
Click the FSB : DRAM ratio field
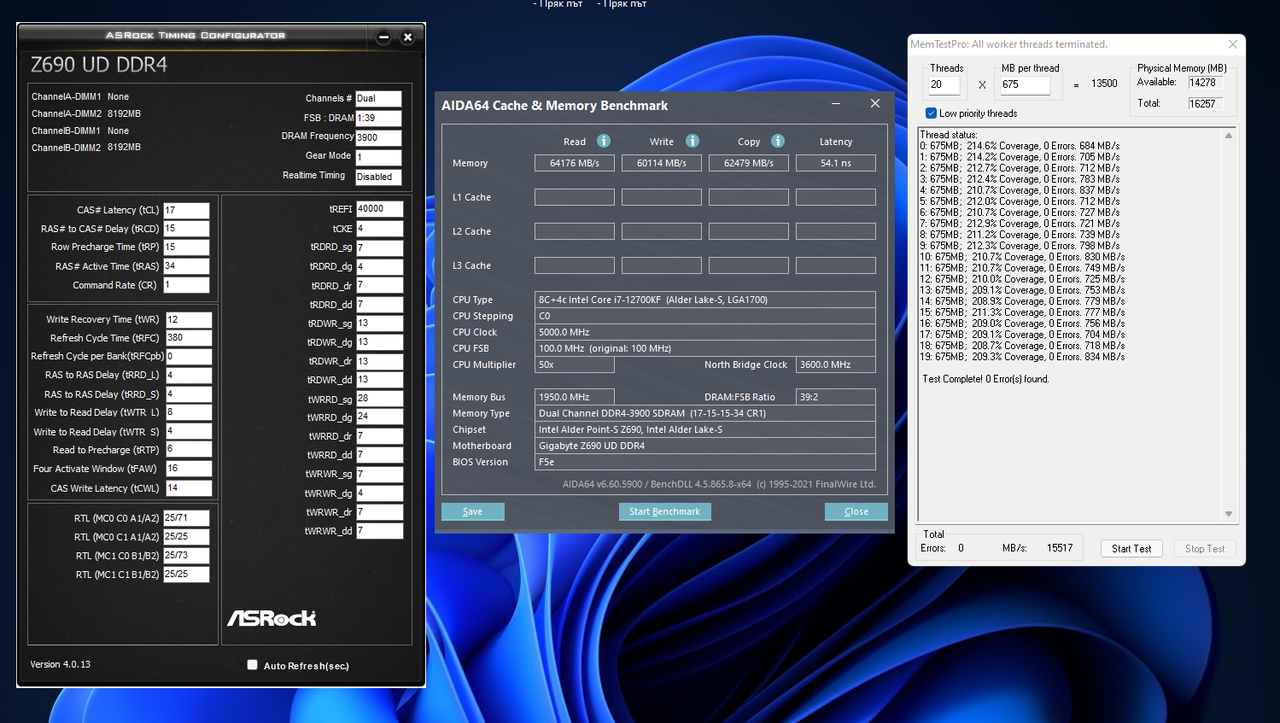(378, 118)
